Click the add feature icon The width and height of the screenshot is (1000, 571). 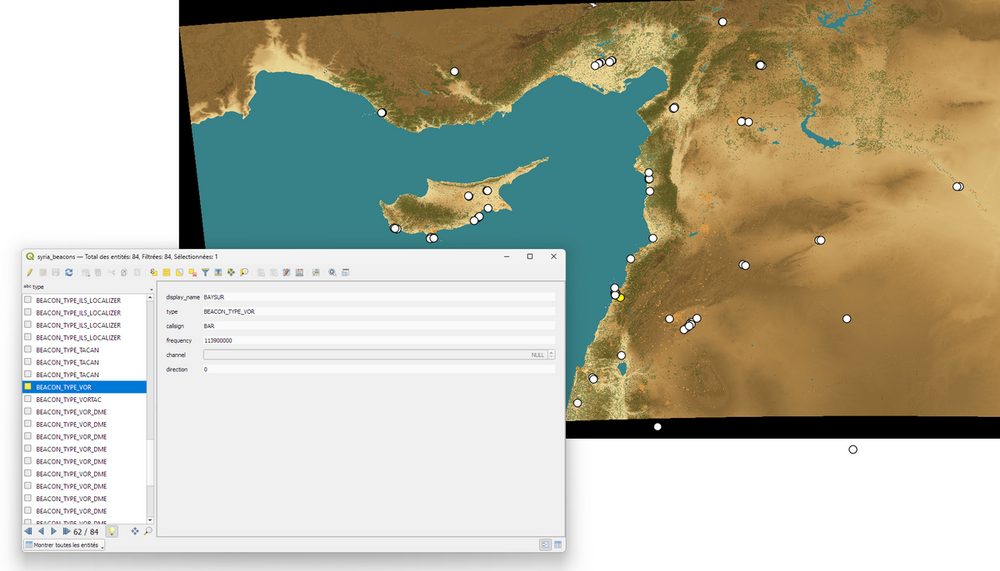point(85,272)
